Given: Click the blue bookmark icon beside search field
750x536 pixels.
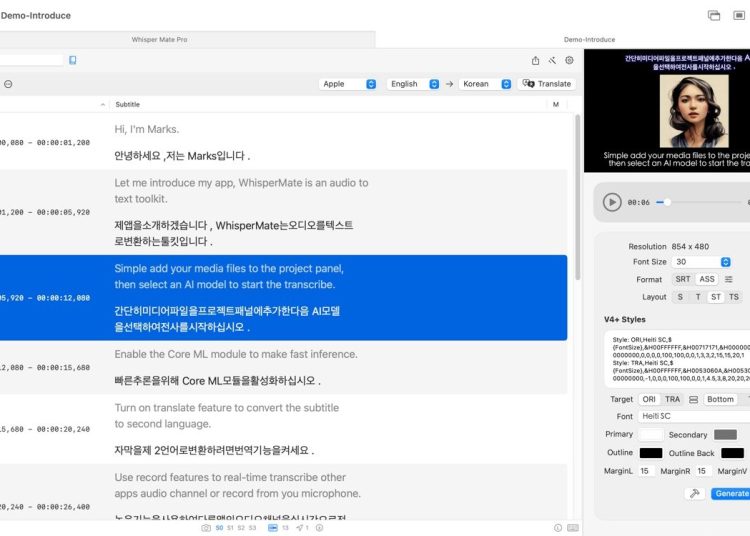Looking at the screenshot, I should (x=73, y=60).
